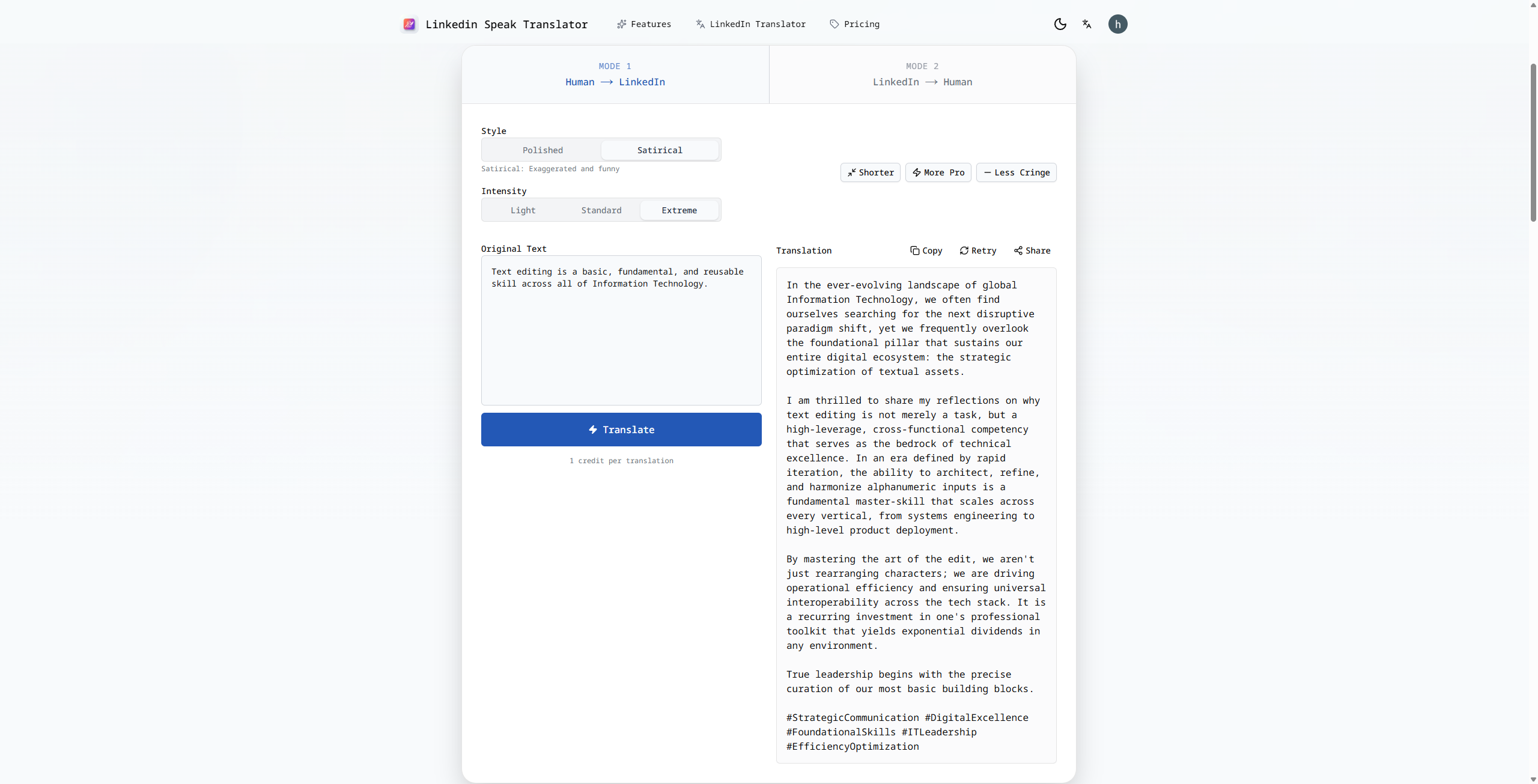Screen dimensions: 1538x784
Task: Click the 'Intensity' label
Action: click(503, 191)
